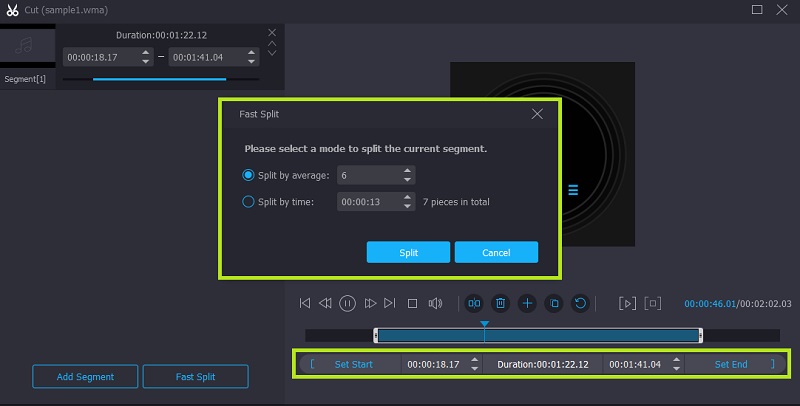Pause playback with the pause button
The width and height of the screenshot is (800, 406).
tap(347, 303)
